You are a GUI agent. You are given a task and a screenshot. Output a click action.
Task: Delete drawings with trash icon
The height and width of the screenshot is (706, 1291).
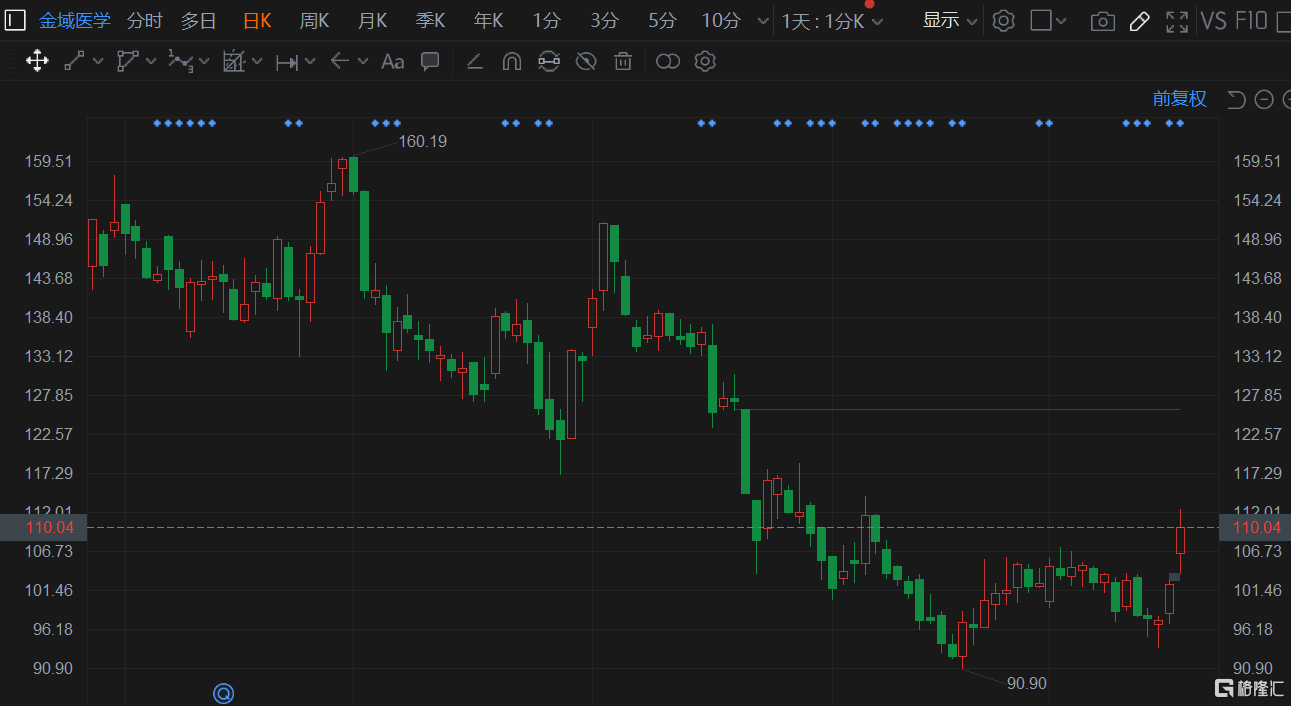point(623,61)
